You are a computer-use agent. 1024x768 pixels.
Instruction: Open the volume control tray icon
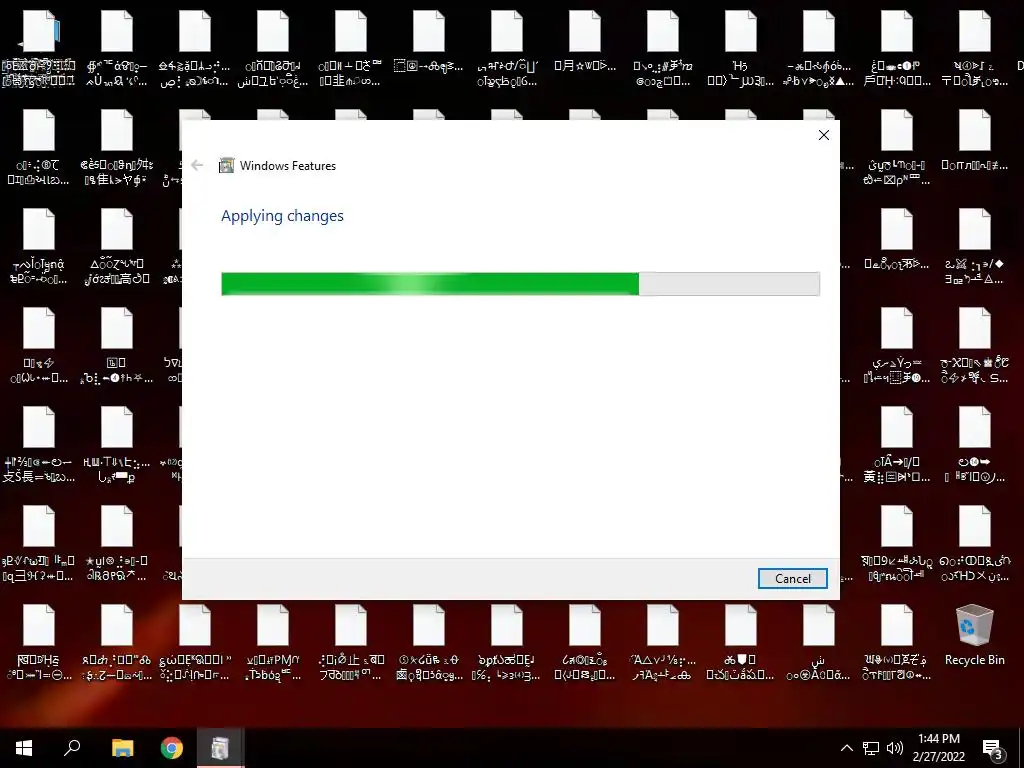click(895, 748)
